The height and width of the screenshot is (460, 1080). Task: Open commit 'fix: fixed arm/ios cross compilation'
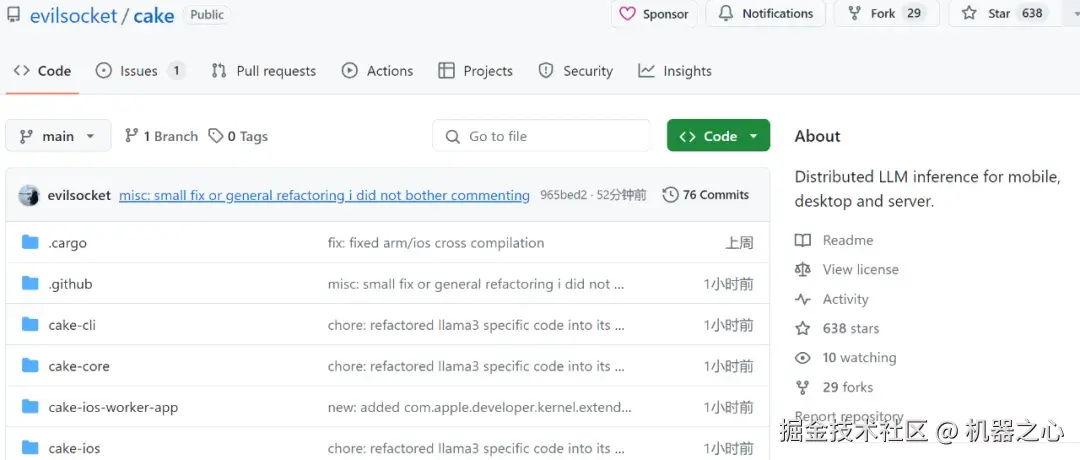pos(436,243)
